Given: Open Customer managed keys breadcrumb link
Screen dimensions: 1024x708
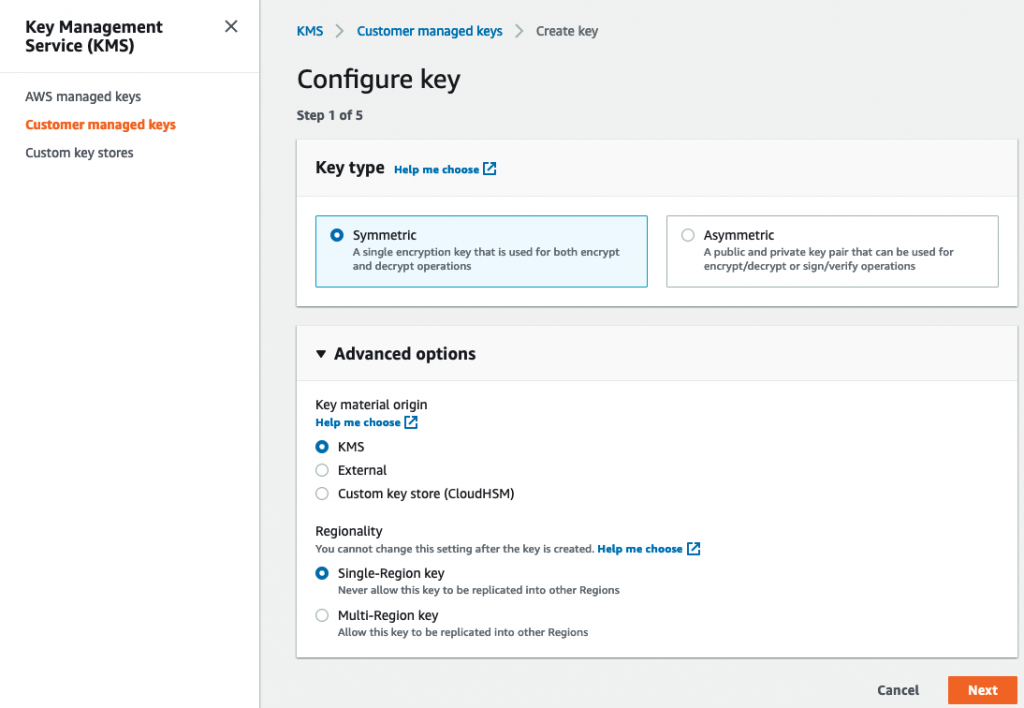Looking at the screenshot, I should click(x=429, y=31).
